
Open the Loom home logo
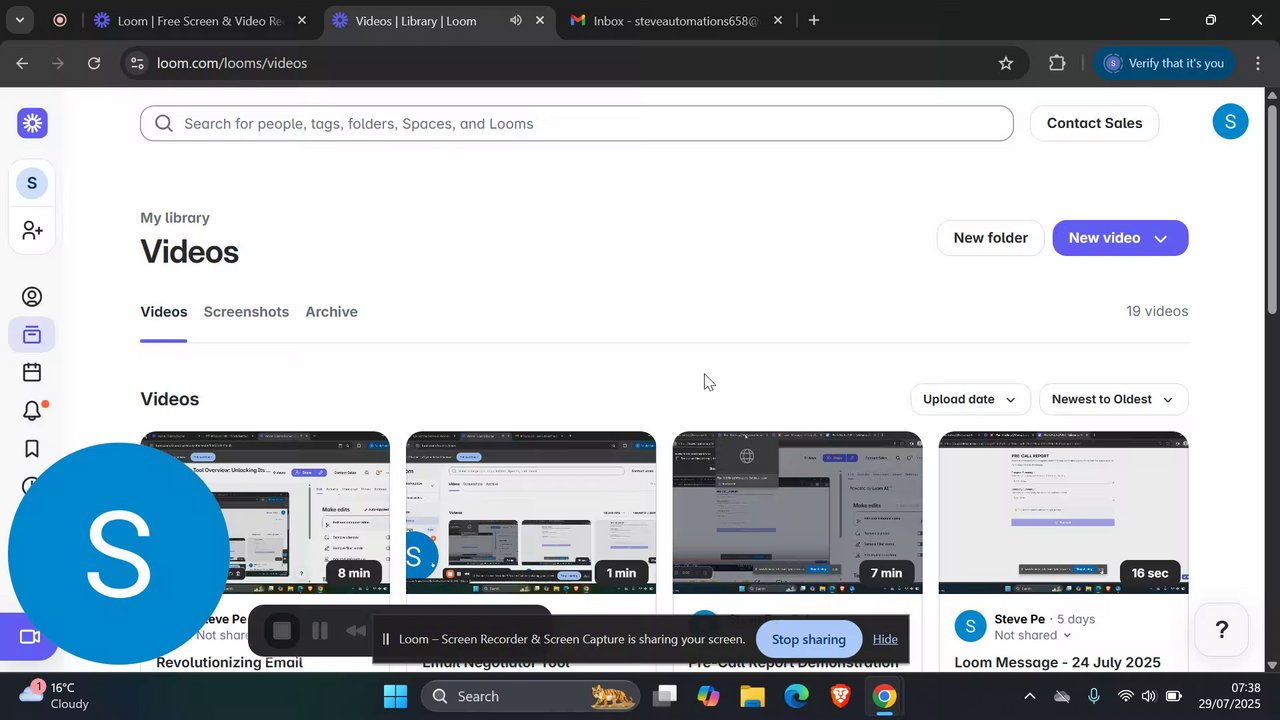32,123
